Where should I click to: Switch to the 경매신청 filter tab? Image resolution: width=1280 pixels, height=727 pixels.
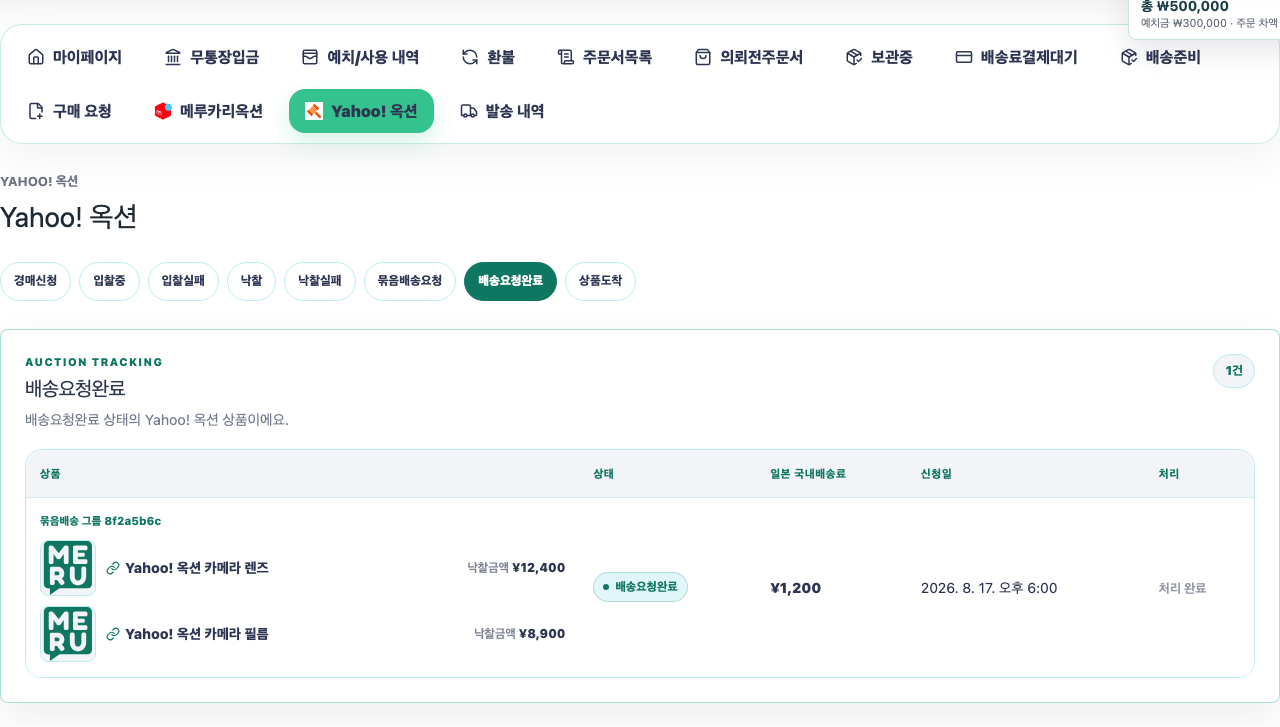pyautogui.click(x=35, y=281)
